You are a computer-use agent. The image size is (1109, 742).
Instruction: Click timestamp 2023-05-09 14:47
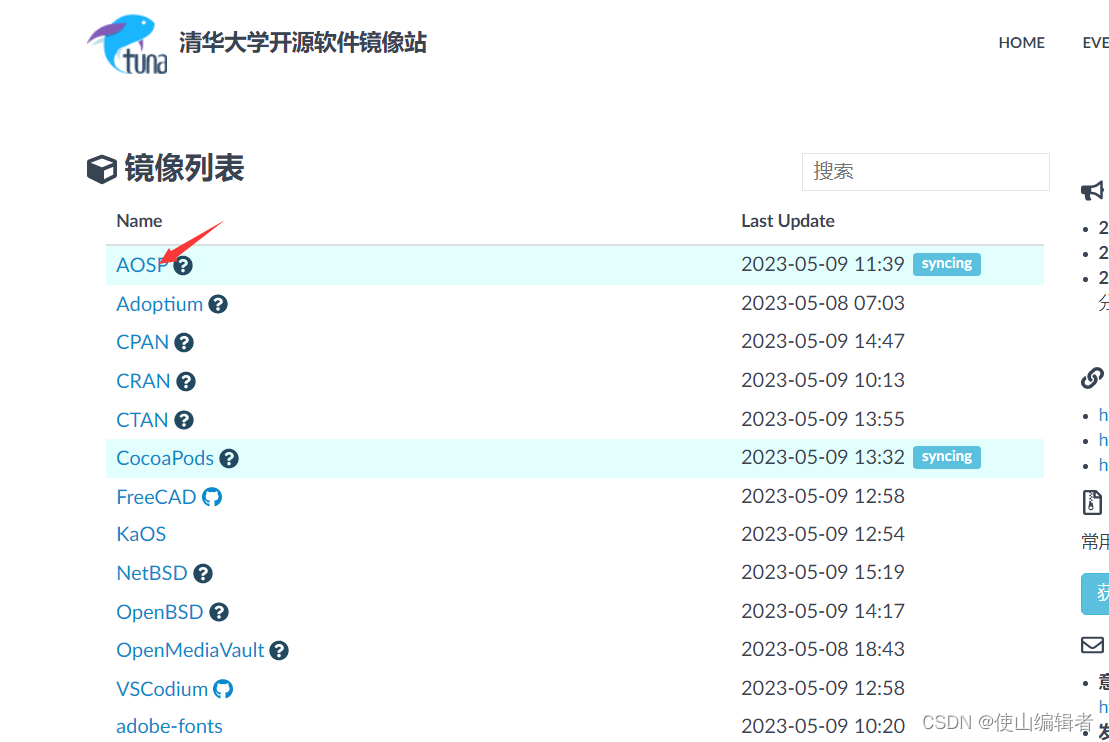point(823,341)
